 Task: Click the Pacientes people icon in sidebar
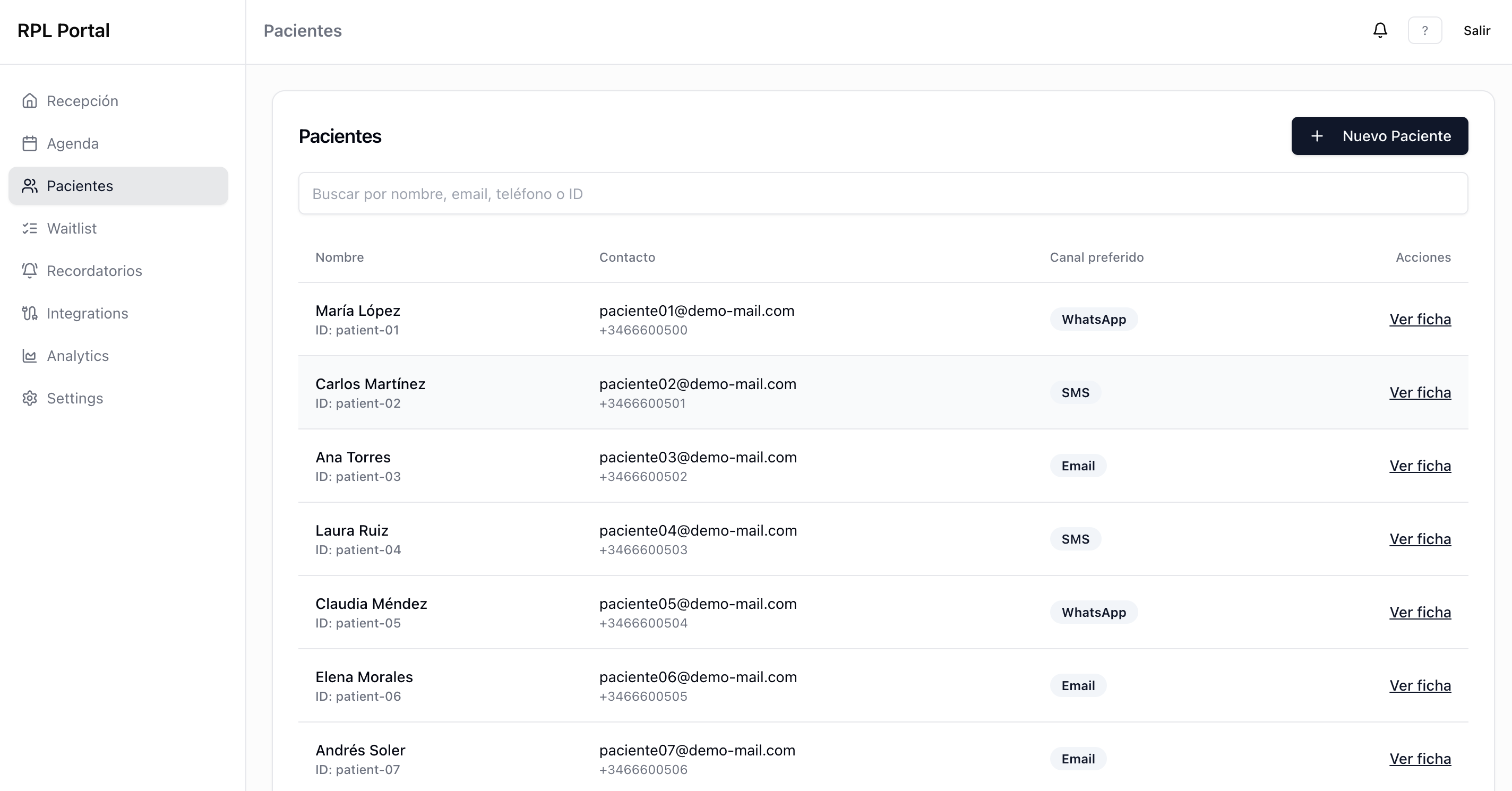tap(29, 186)
